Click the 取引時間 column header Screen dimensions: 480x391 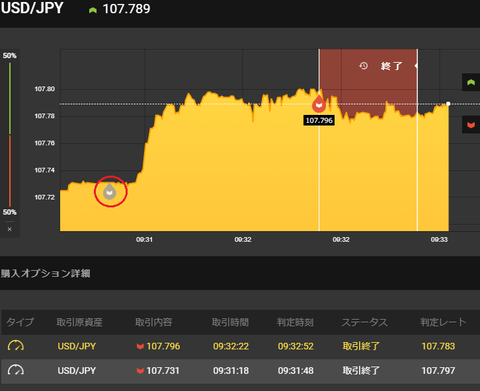coord(230,322)
